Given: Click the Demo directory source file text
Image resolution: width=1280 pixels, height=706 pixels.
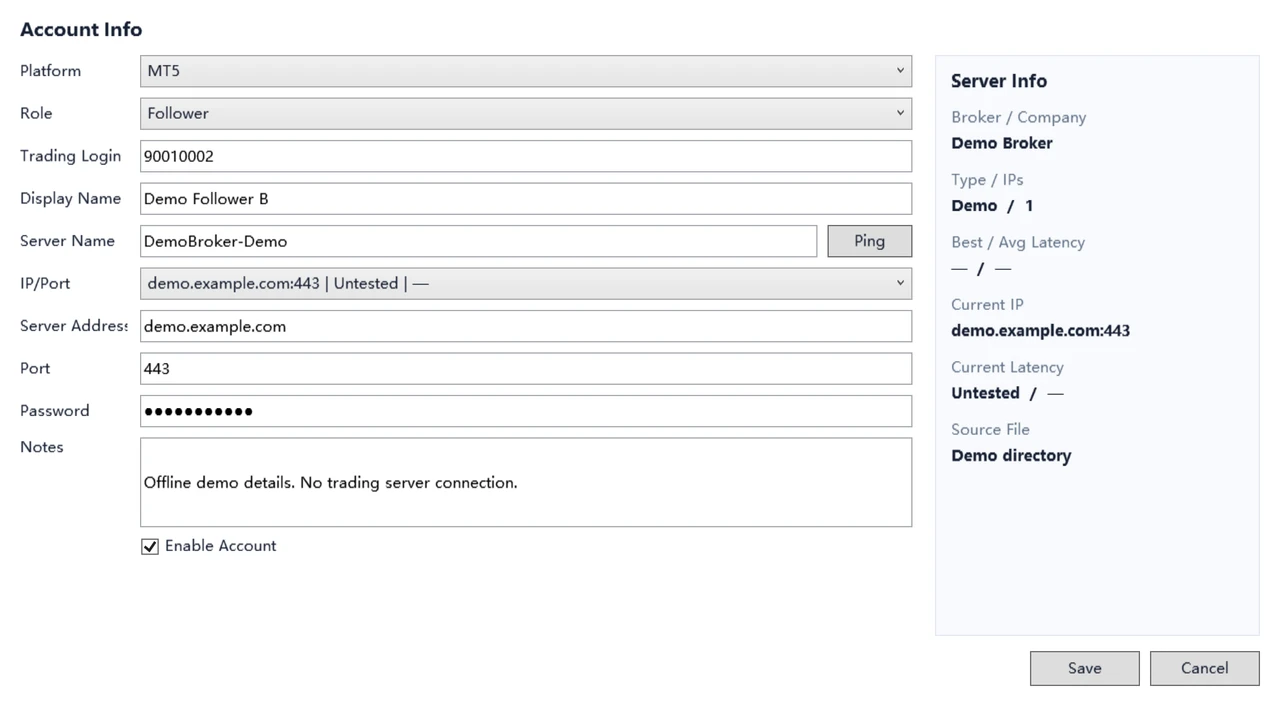Looking at the screenshot, I should (1011, 456).
